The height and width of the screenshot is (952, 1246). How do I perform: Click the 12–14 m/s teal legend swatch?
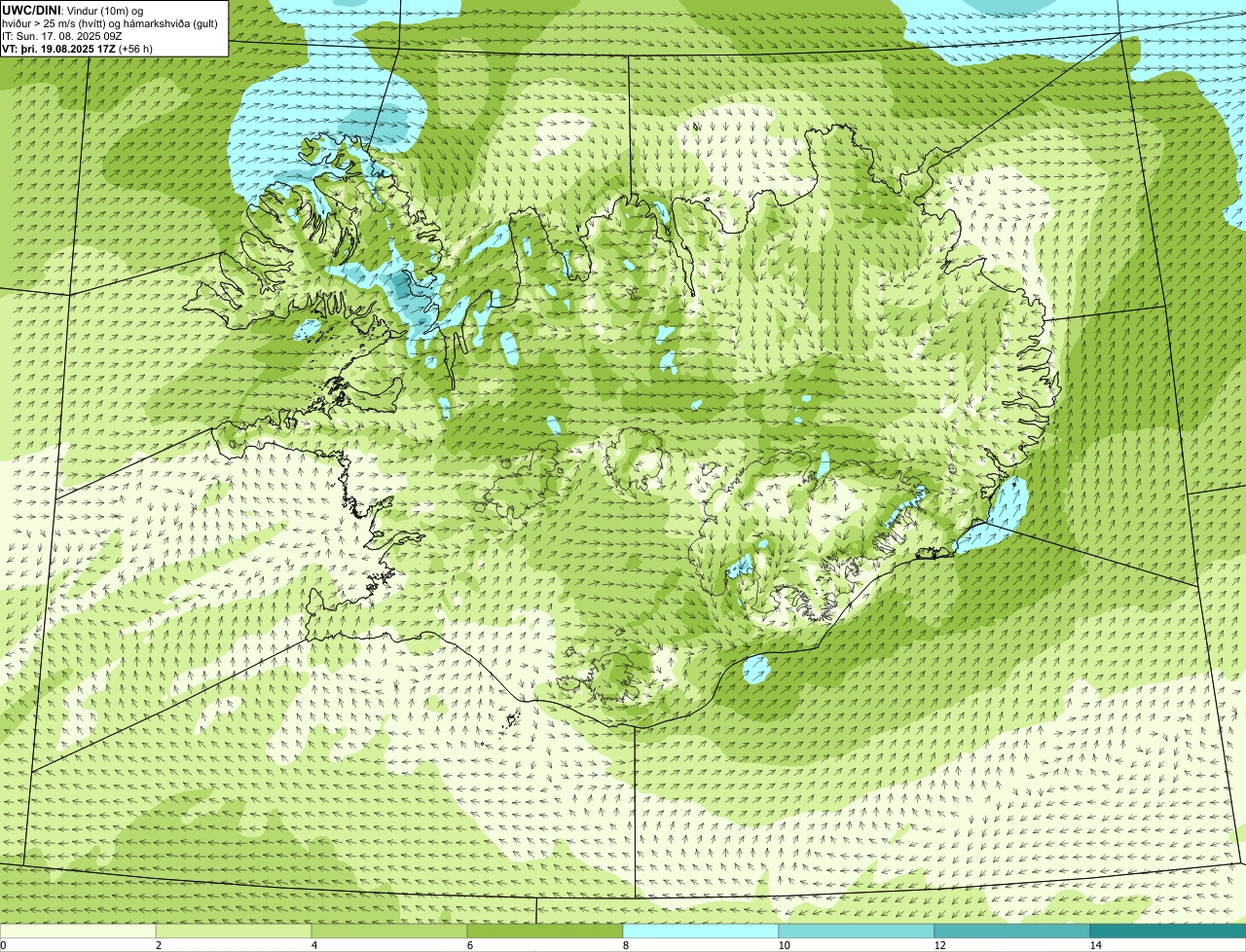pos(1012,931)
